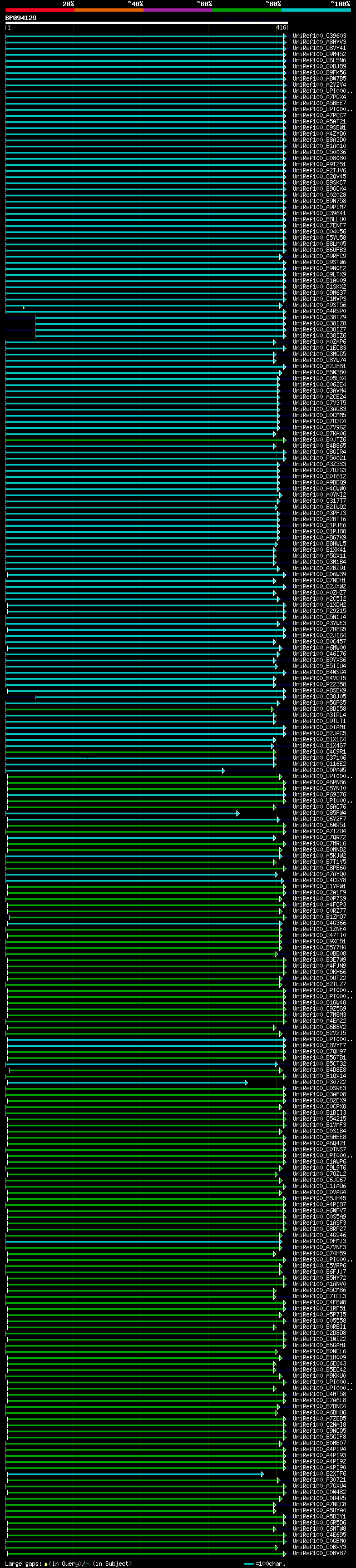The image size is (356, 1568).
Task: Select the UniRef100_C7ENF7 label
Action: coord(319,225)
